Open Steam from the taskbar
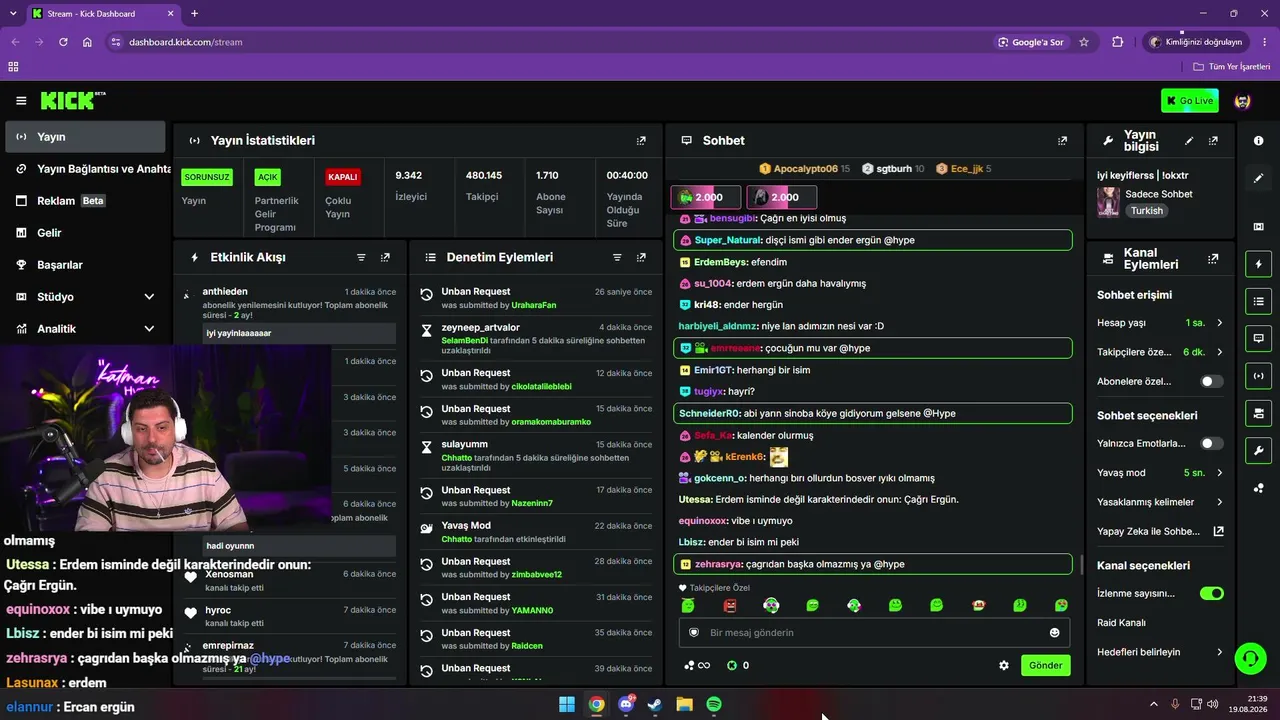 point(655,704)
